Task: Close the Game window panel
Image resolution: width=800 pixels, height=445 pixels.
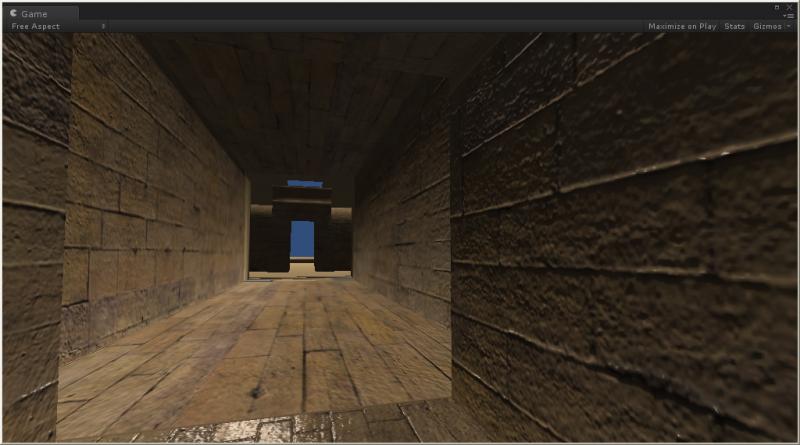Action: 790,8
